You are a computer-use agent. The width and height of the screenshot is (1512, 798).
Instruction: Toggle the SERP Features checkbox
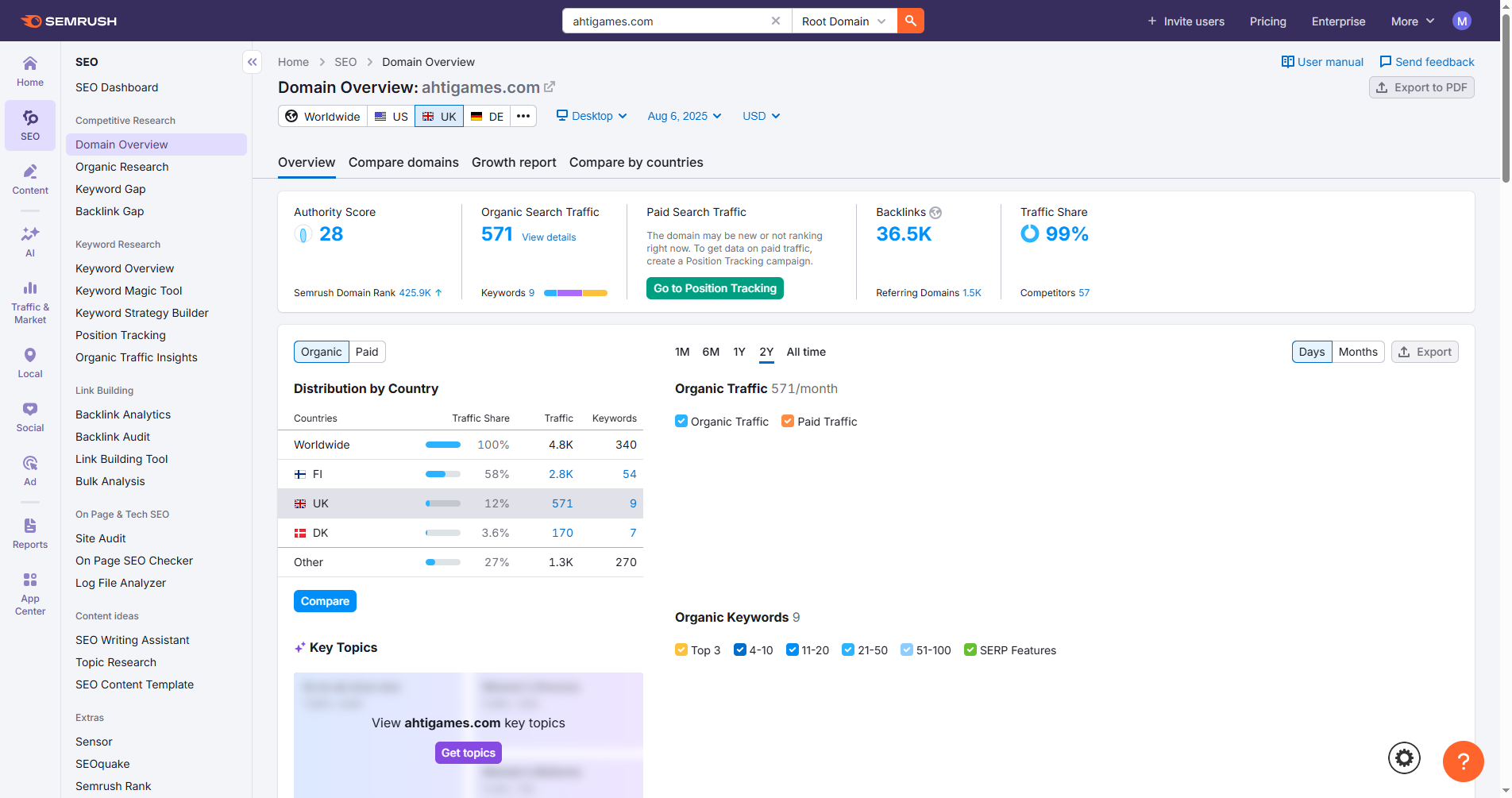click(970, 650)
